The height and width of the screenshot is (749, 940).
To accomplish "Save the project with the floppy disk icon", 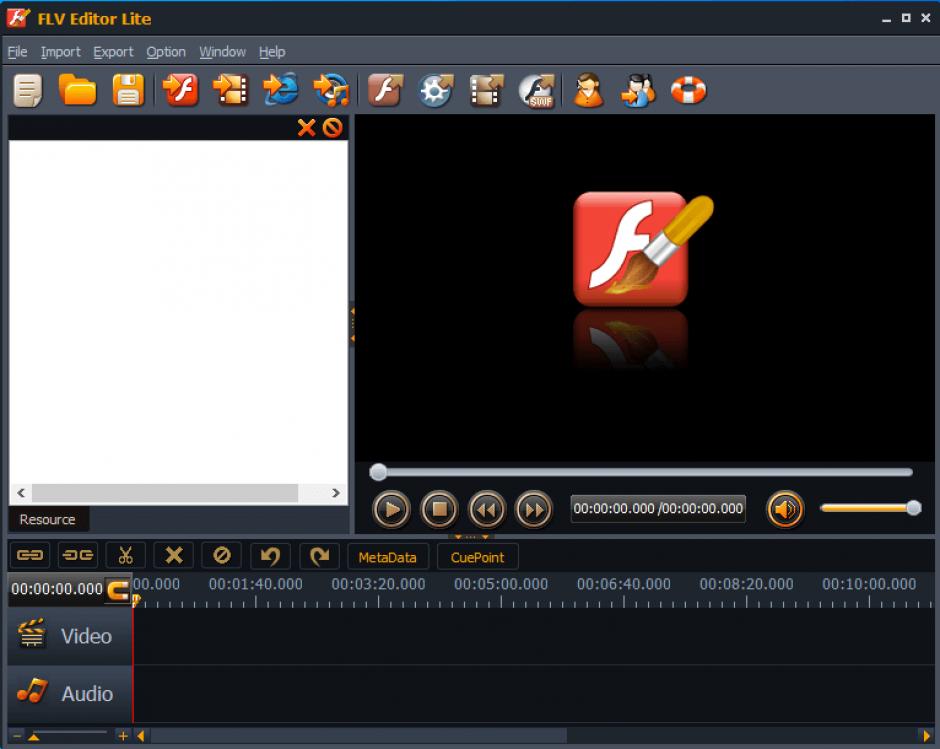I will 128,91.
